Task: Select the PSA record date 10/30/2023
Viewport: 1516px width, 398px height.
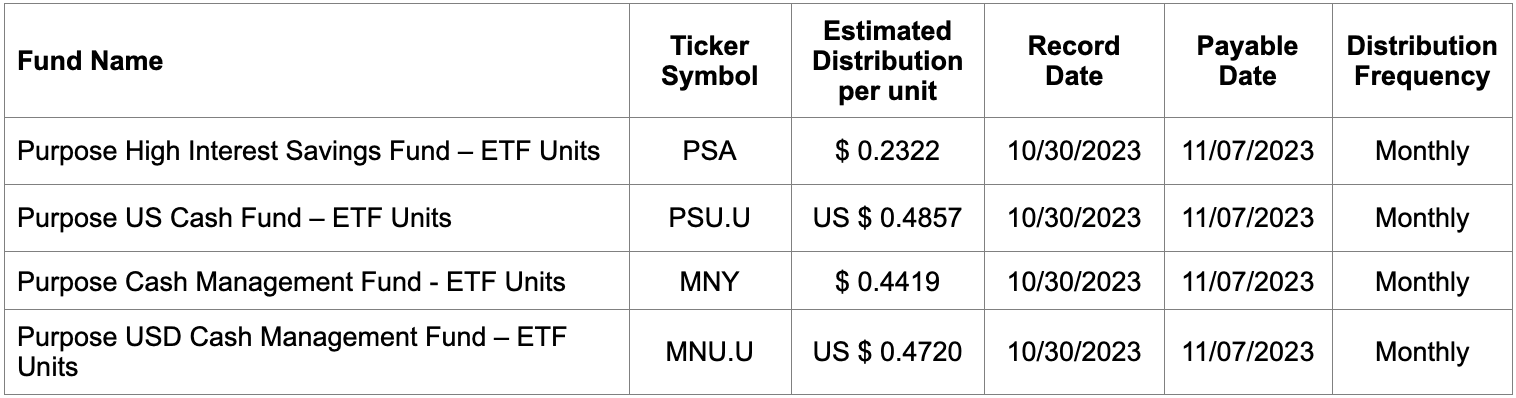Action: 1074,151
